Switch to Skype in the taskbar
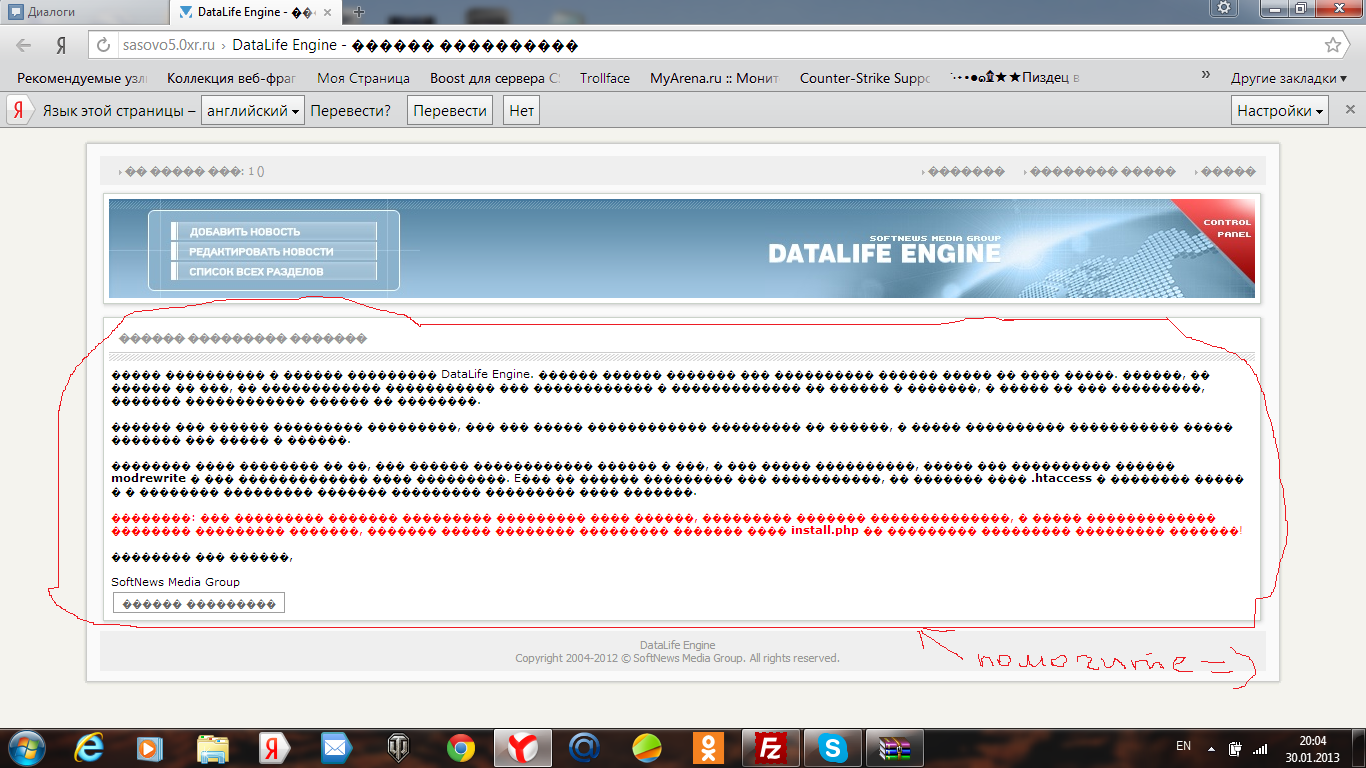Image resolution: width=1366 pixels, height=768 pixels. [832, 747]
